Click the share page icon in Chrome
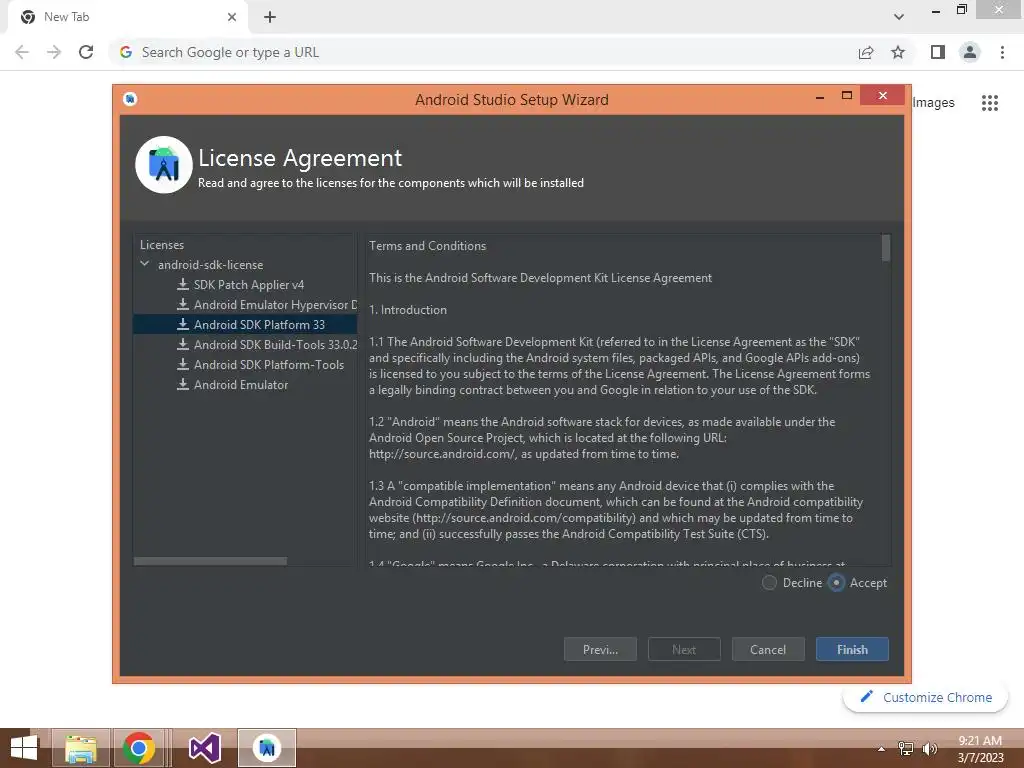This screenshot has height=768, width=1024. (866, 52)
